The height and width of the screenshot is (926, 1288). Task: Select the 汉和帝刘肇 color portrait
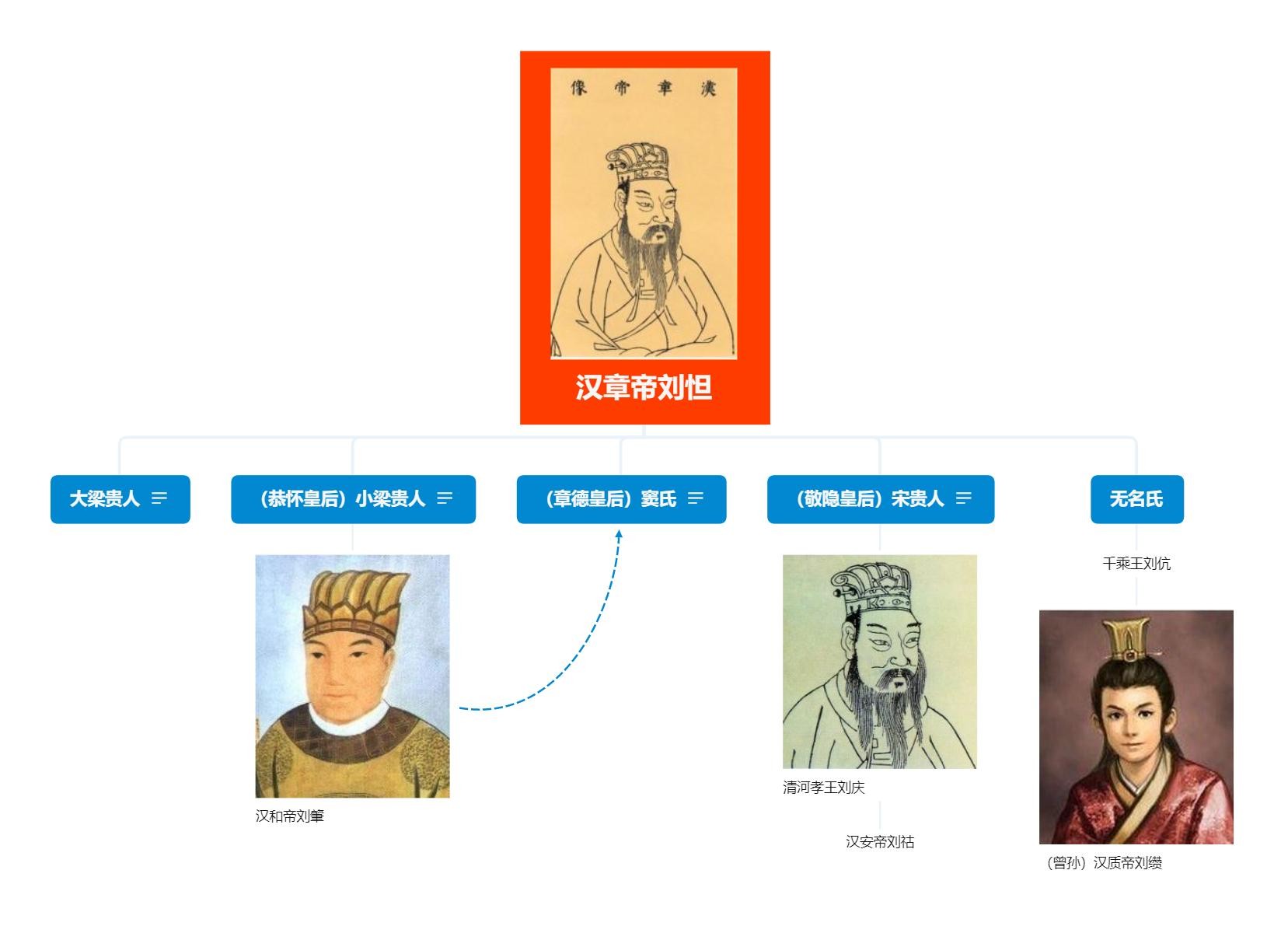point(352,676)
